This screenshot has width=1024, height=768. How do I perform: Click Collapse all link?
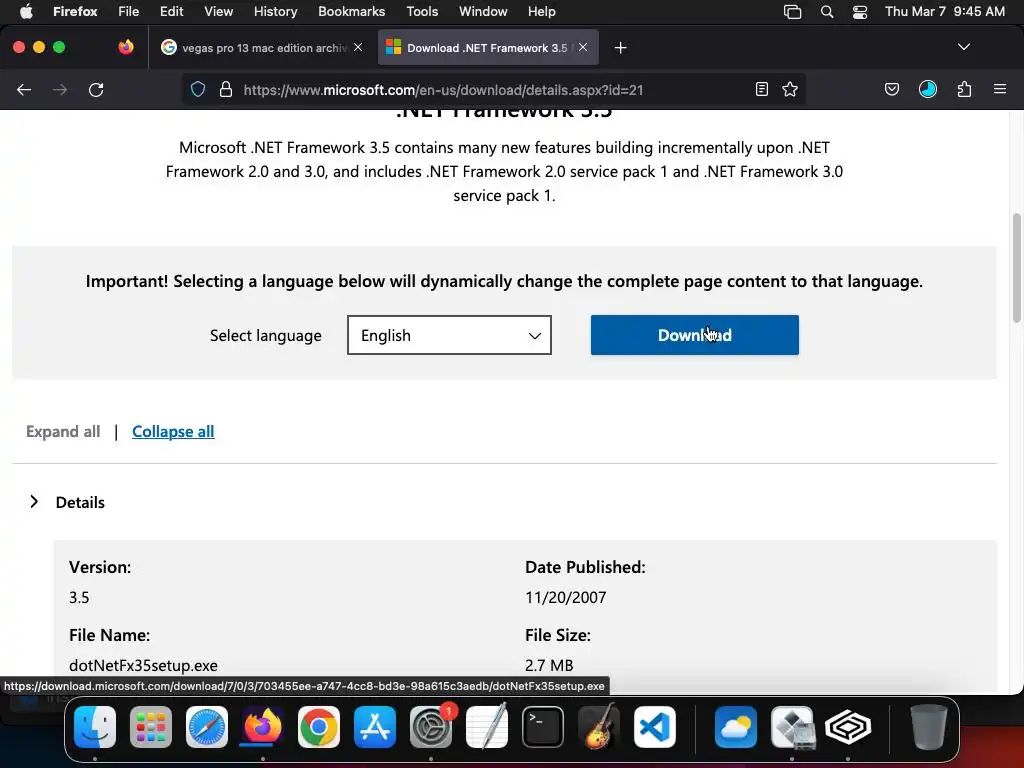[x=173, y=432]
